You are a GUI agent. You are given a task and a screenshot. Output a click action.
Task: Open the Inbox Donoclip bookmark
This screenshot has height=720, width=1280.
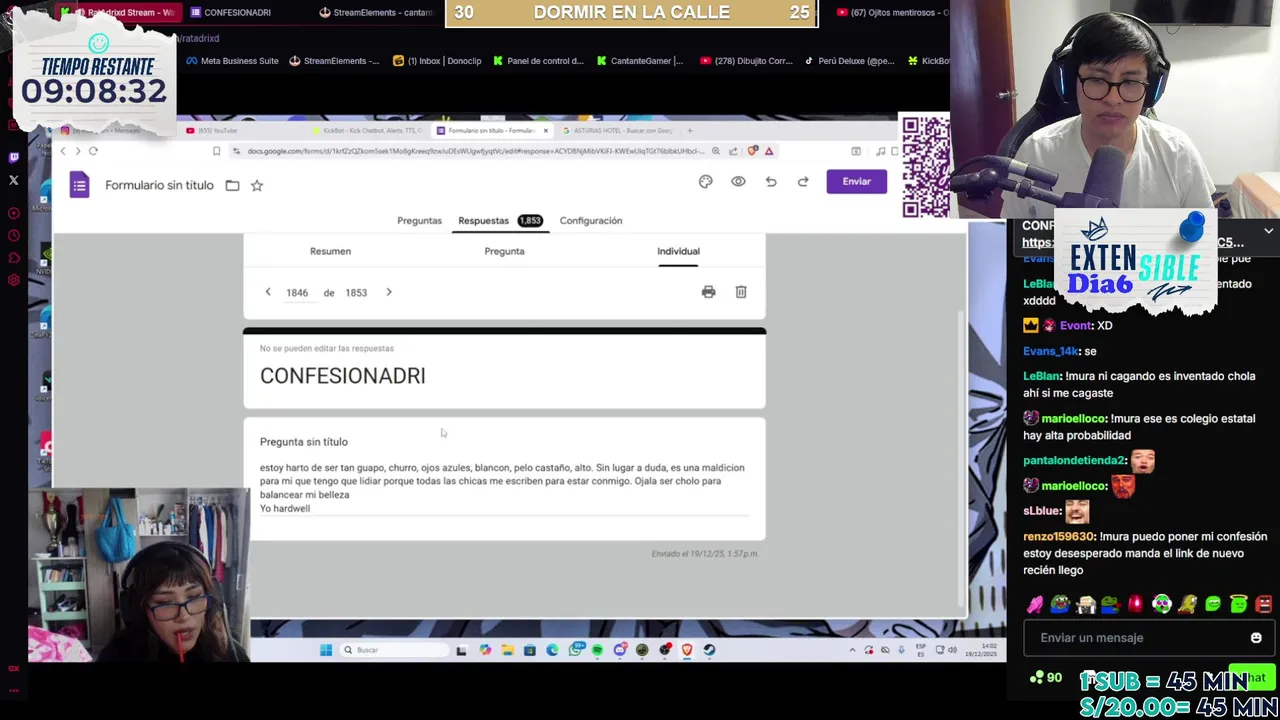[x=437, y=61]
